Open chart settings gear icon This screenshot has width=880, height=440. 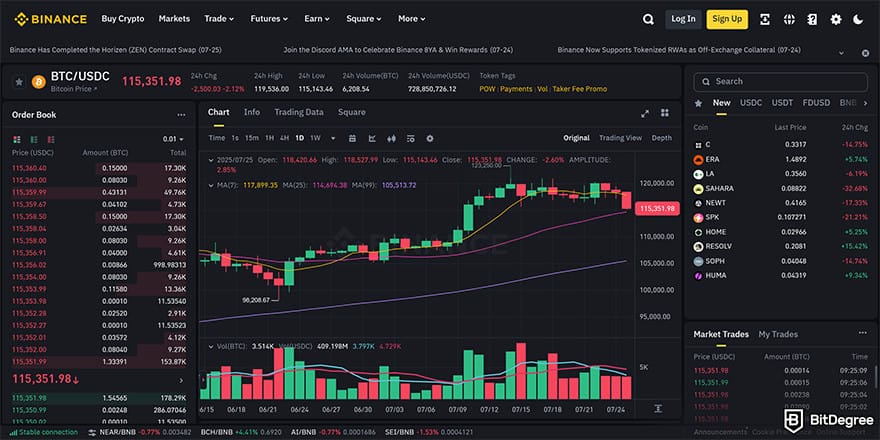click(430, 138)
